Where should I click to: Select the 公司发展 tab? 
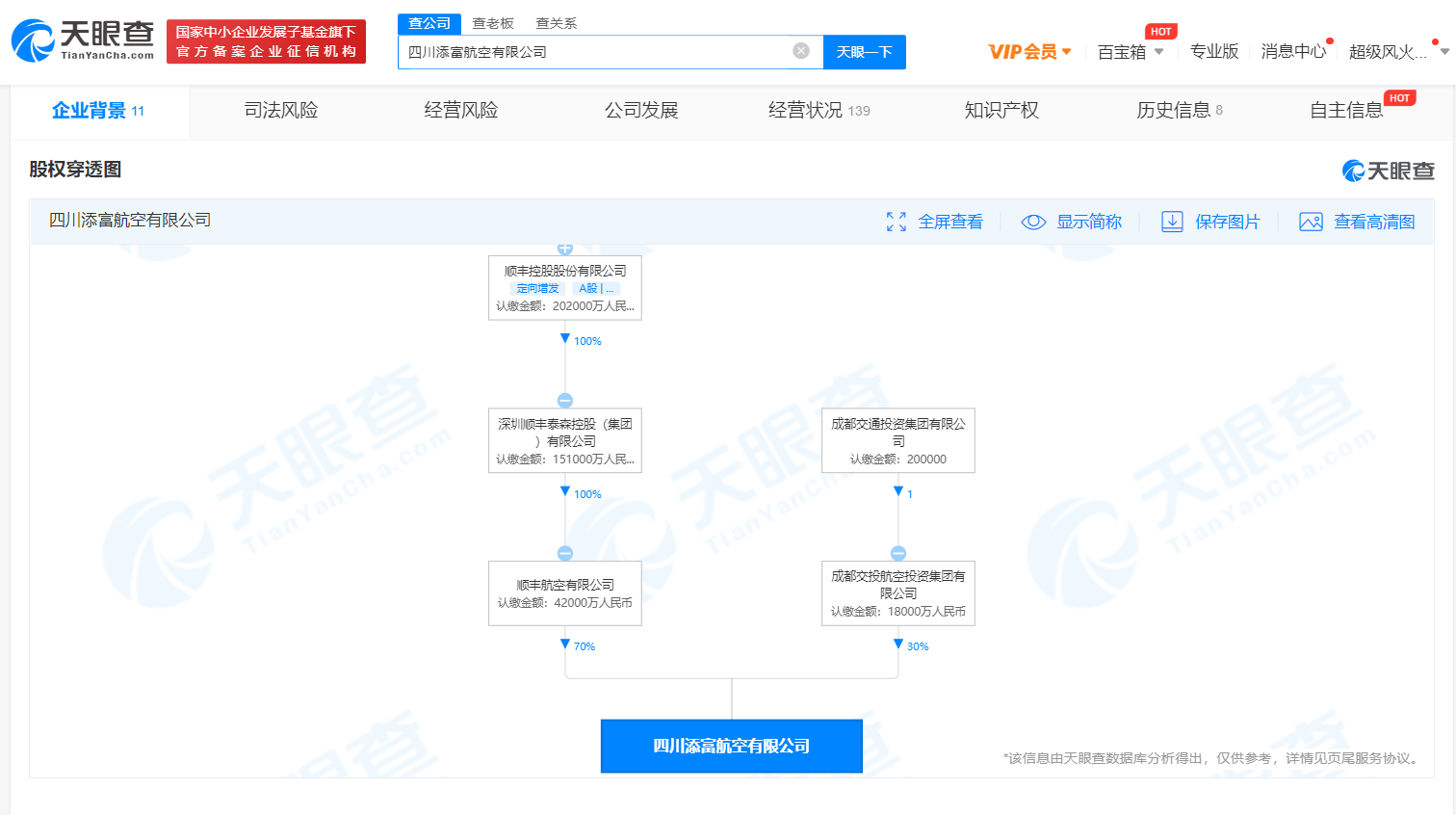click(x=641, y=111)
